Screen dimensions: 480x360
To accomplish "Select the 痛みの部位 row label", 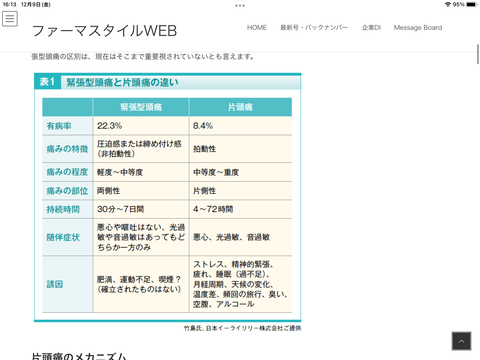I will (x=67, y=191).
